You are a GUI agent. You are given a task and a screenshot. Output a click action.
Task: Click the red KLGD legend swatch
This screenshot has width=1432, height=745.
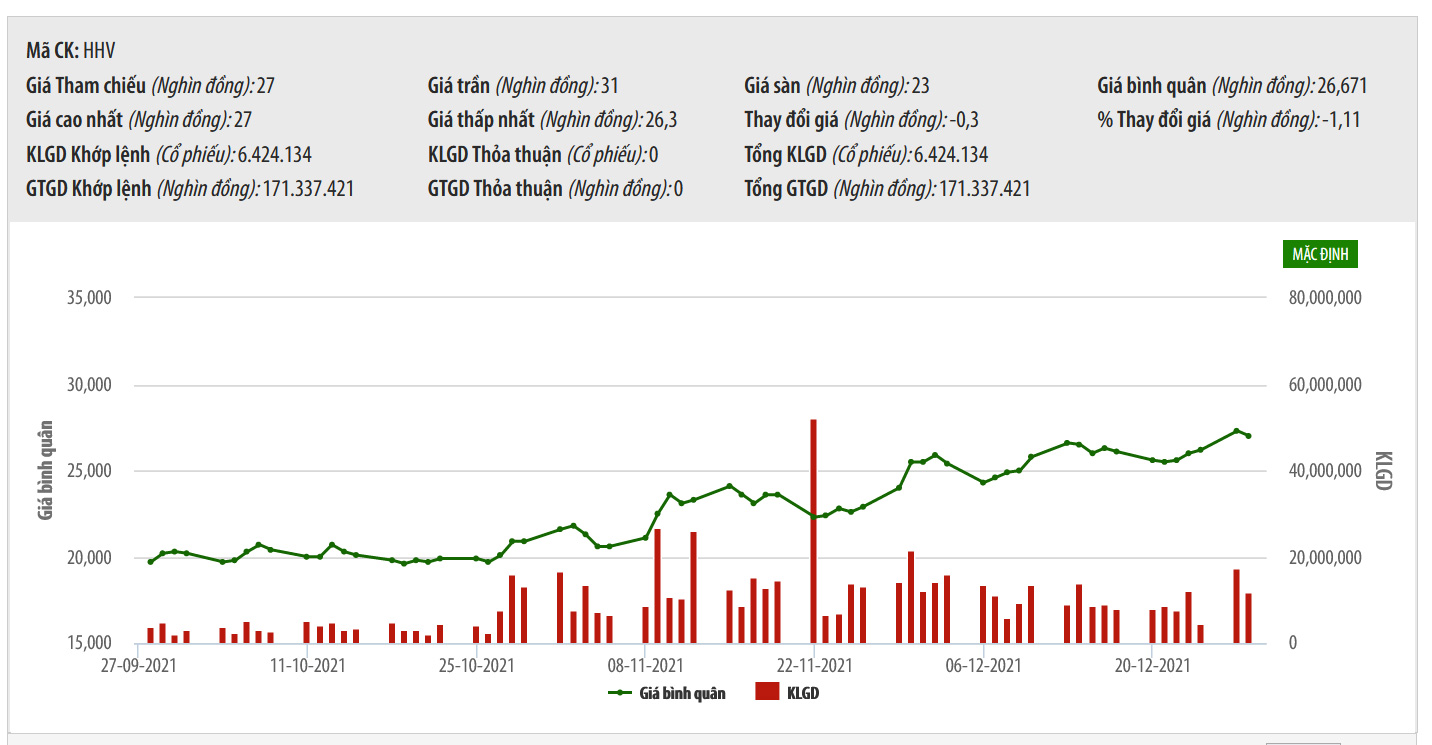(767, 692)
